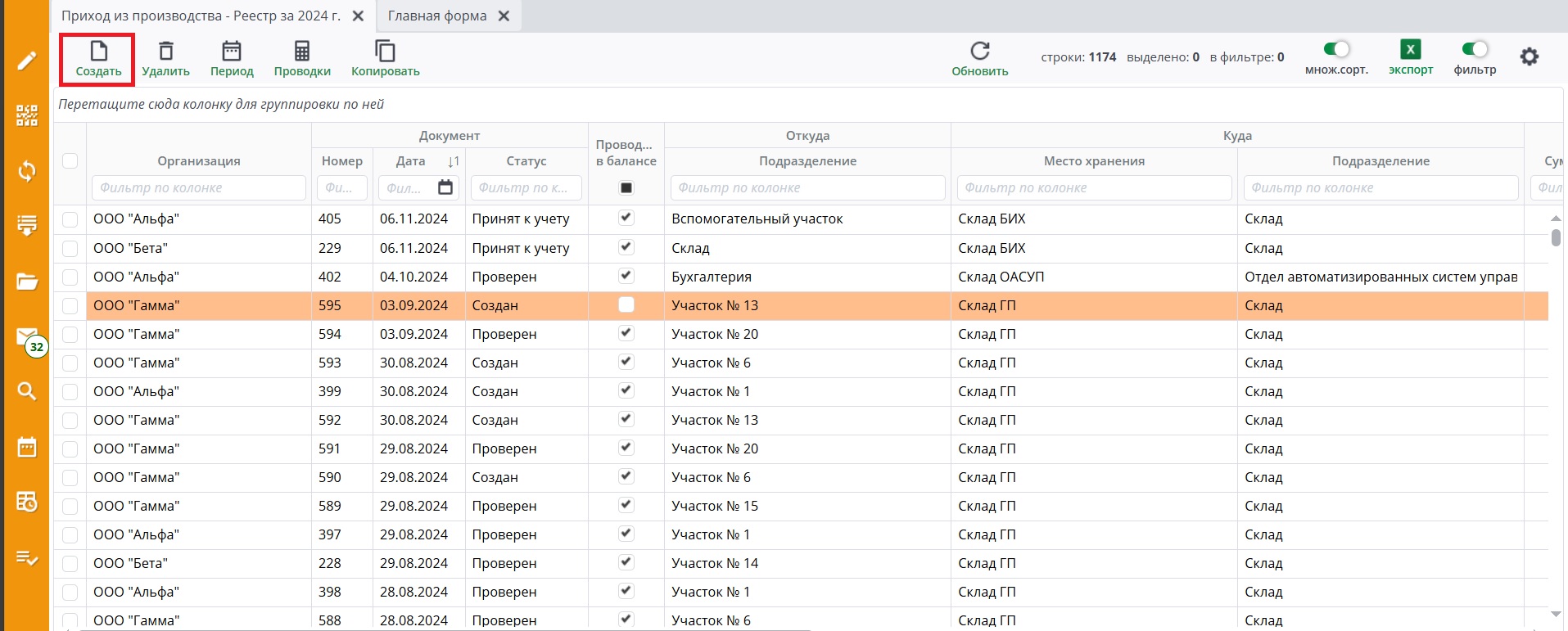Click the Удалить trash icon
This screenshot has width=1568, height=631.
coord(165,52)
